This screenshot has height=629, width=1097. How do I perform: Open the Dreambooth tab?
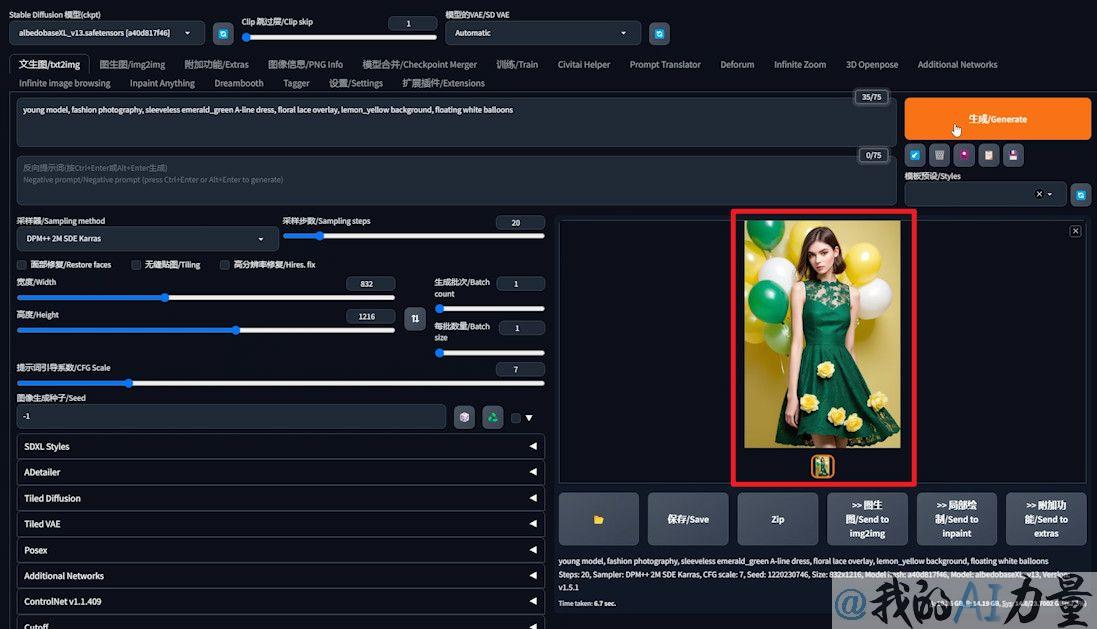[239, 83]
